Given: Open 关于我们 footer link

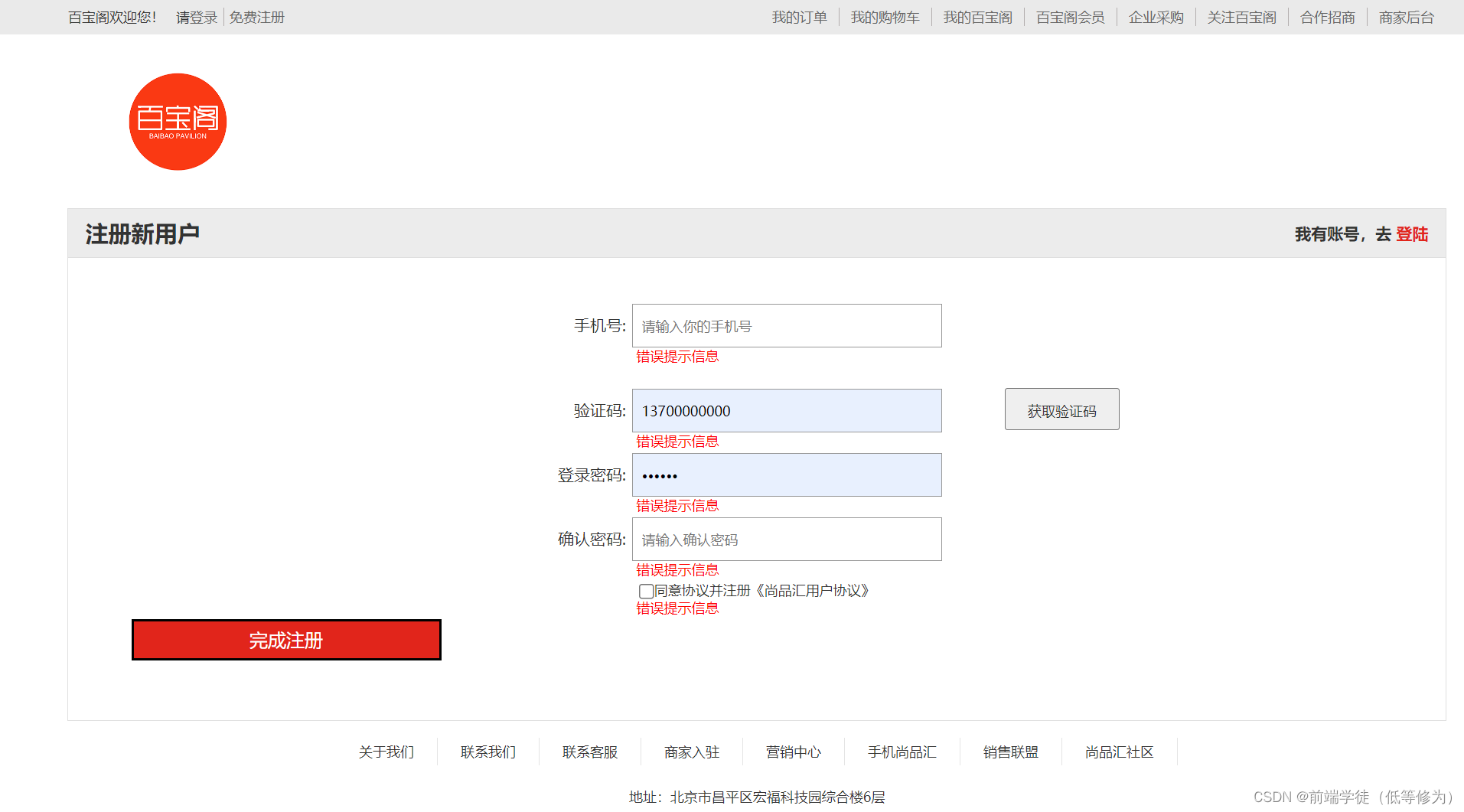Looking at the screenshot, I should click(386, 752).
